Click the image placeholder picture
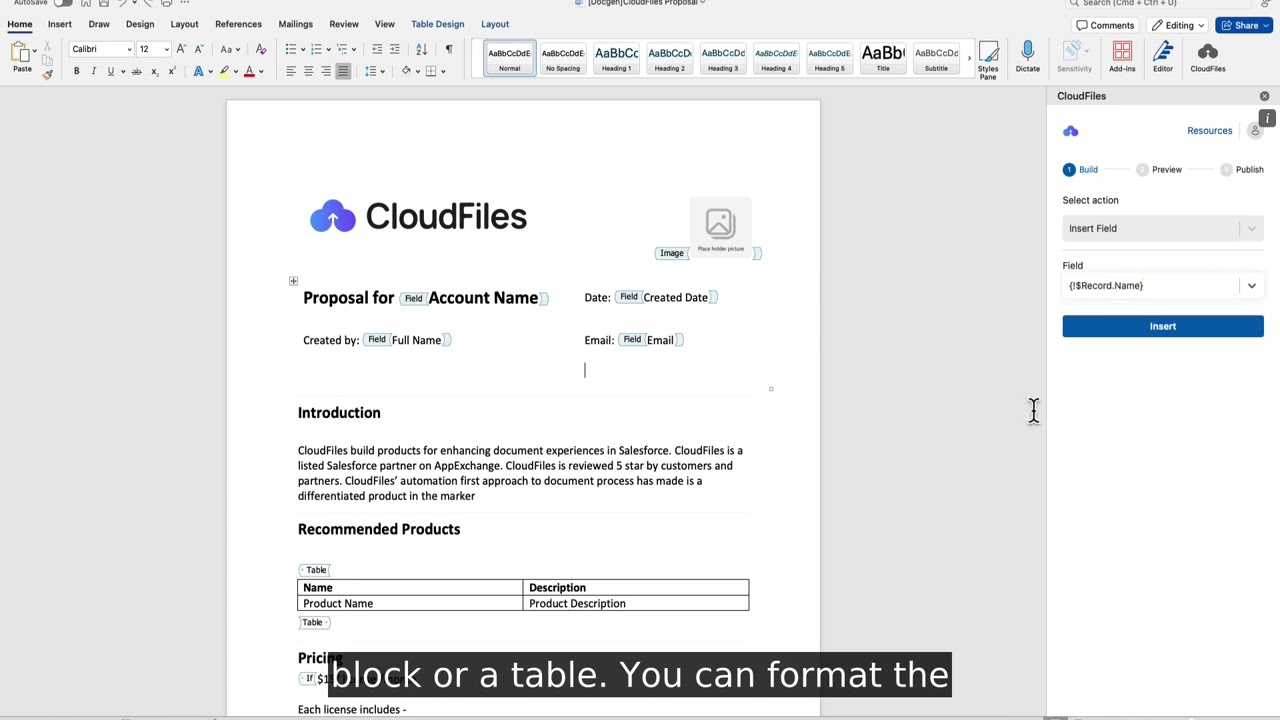This screenshot has width=1280, height=720. (720, 227)
